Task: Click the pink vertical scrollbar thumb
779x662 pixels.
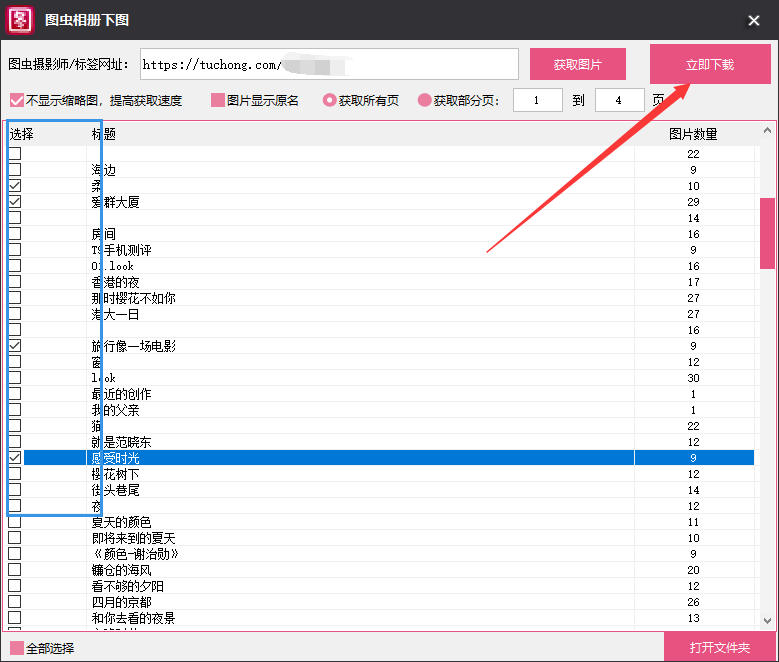Action: 767,234
